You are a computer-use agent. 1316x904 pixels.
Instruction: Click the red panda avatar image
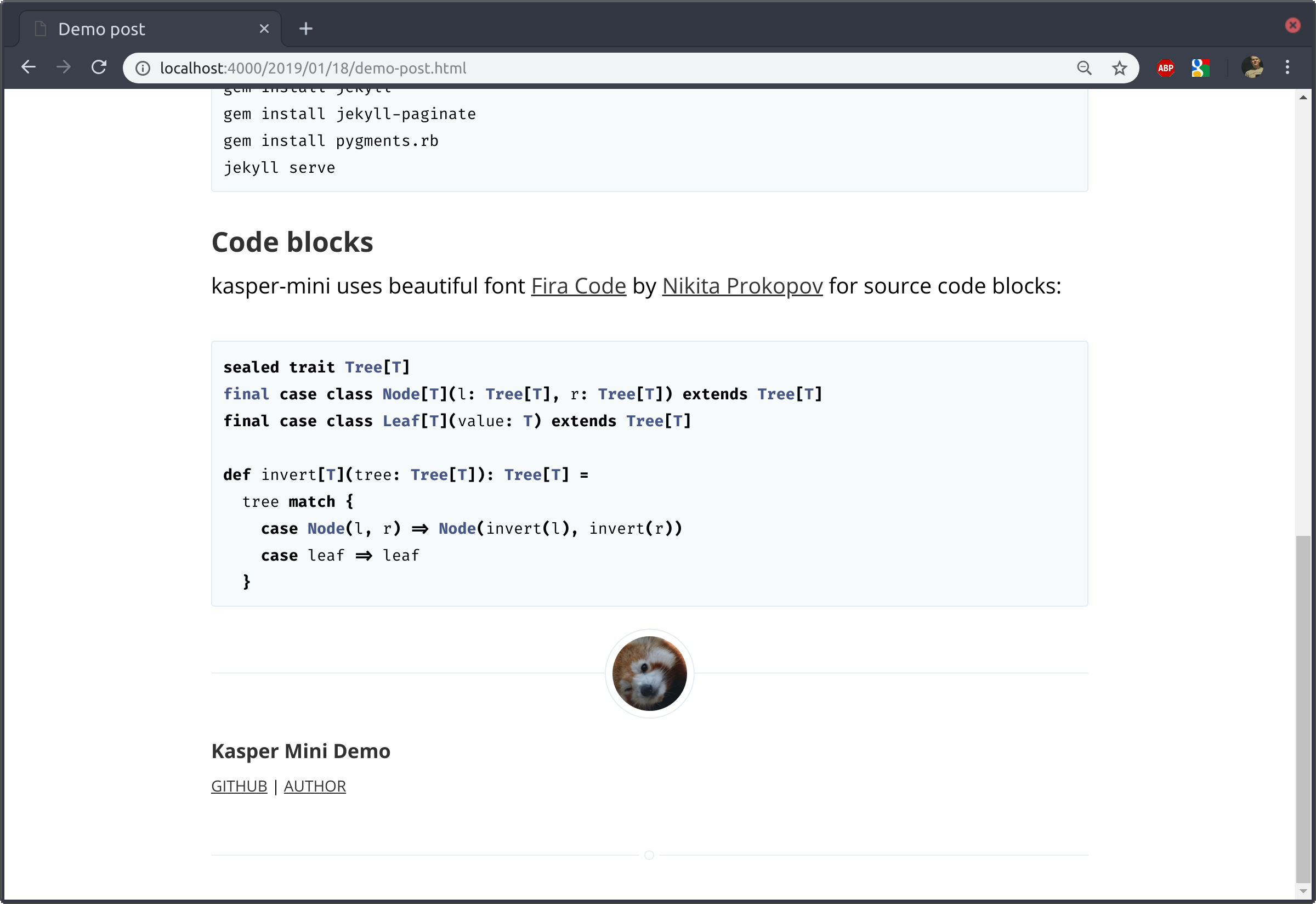(x=650, y=674)
